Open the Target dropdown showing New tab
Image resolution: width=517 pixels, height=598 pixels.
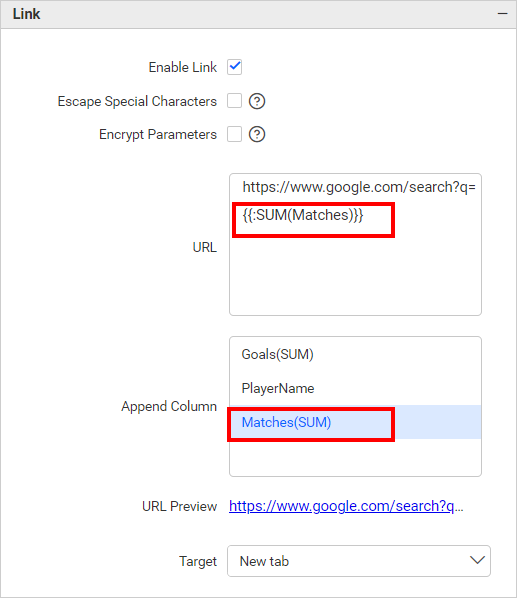[359, 561]
